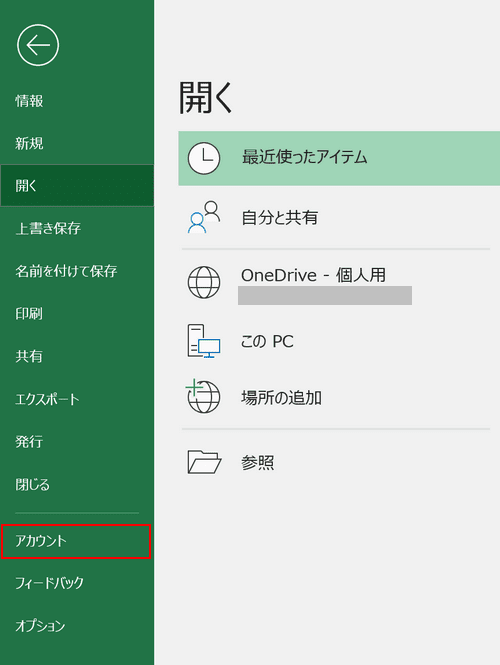Click the people icon for 自分と共有
500x665 pixels.
pyautogui.click(x=204, y=217)
